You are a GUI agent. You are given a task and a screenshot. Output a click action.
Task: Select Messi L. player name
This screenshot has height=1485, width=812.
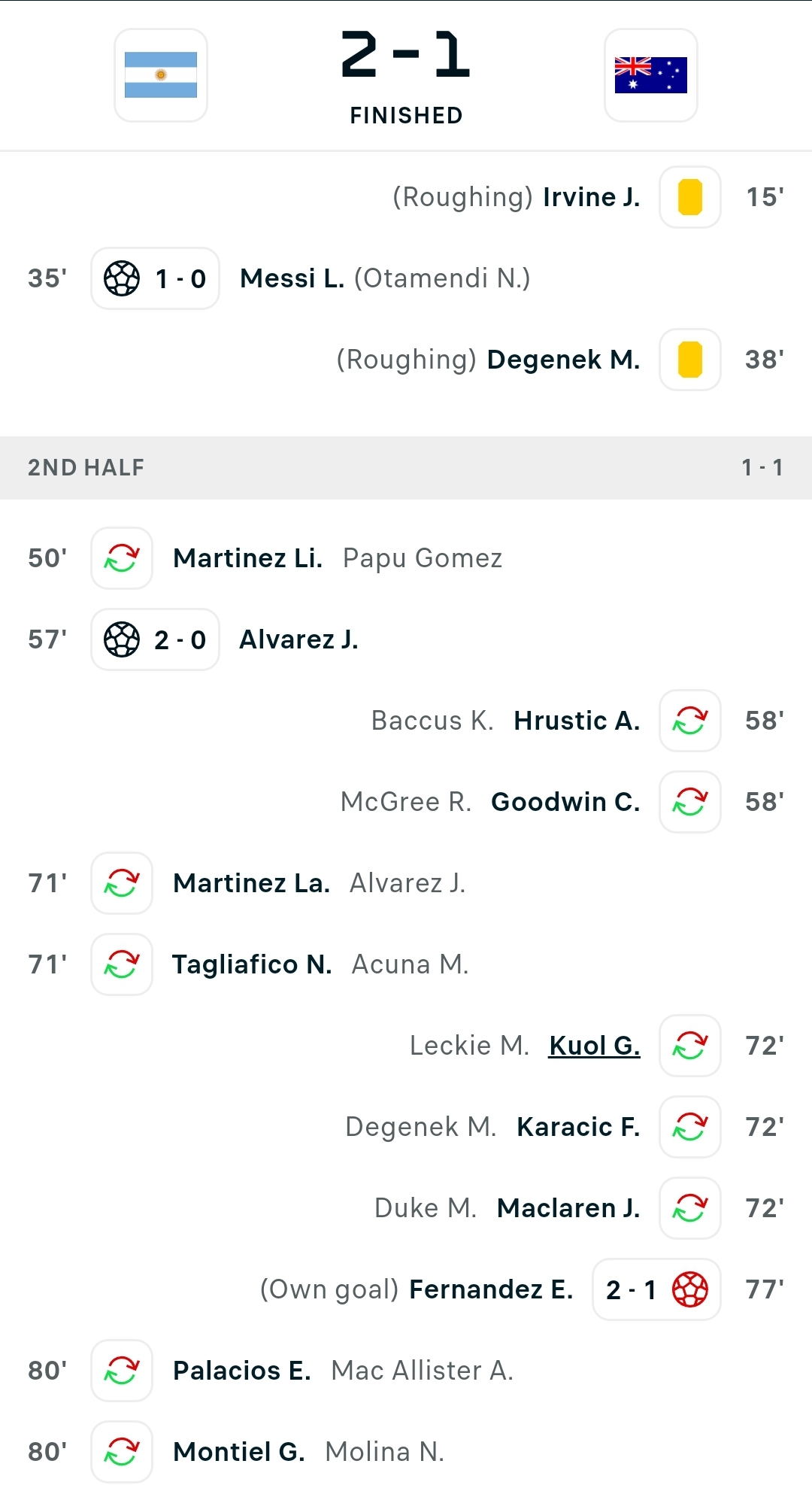[x=292, y=278]
